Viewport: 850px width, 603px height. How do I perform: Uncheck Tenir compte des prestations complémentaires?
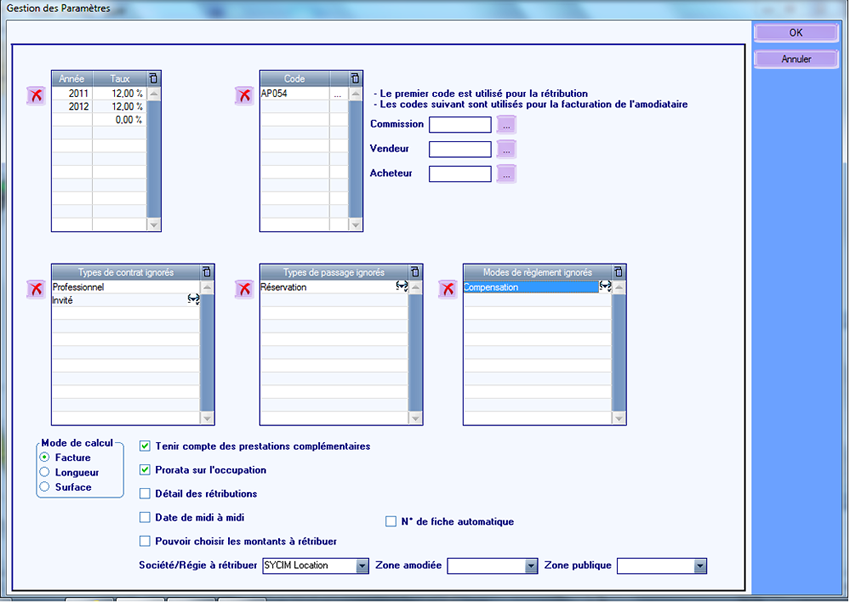[146, 446]
